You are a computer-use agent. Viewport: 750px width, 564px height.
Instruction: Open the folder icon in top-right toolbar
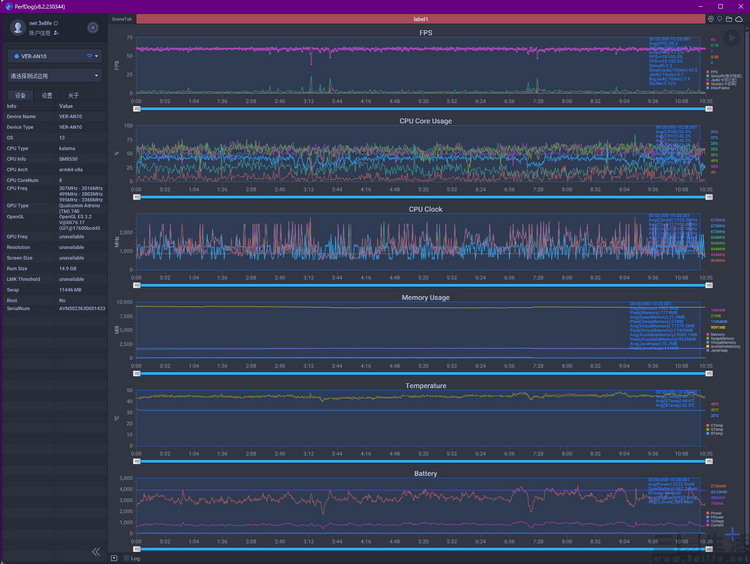pos(729,19)
